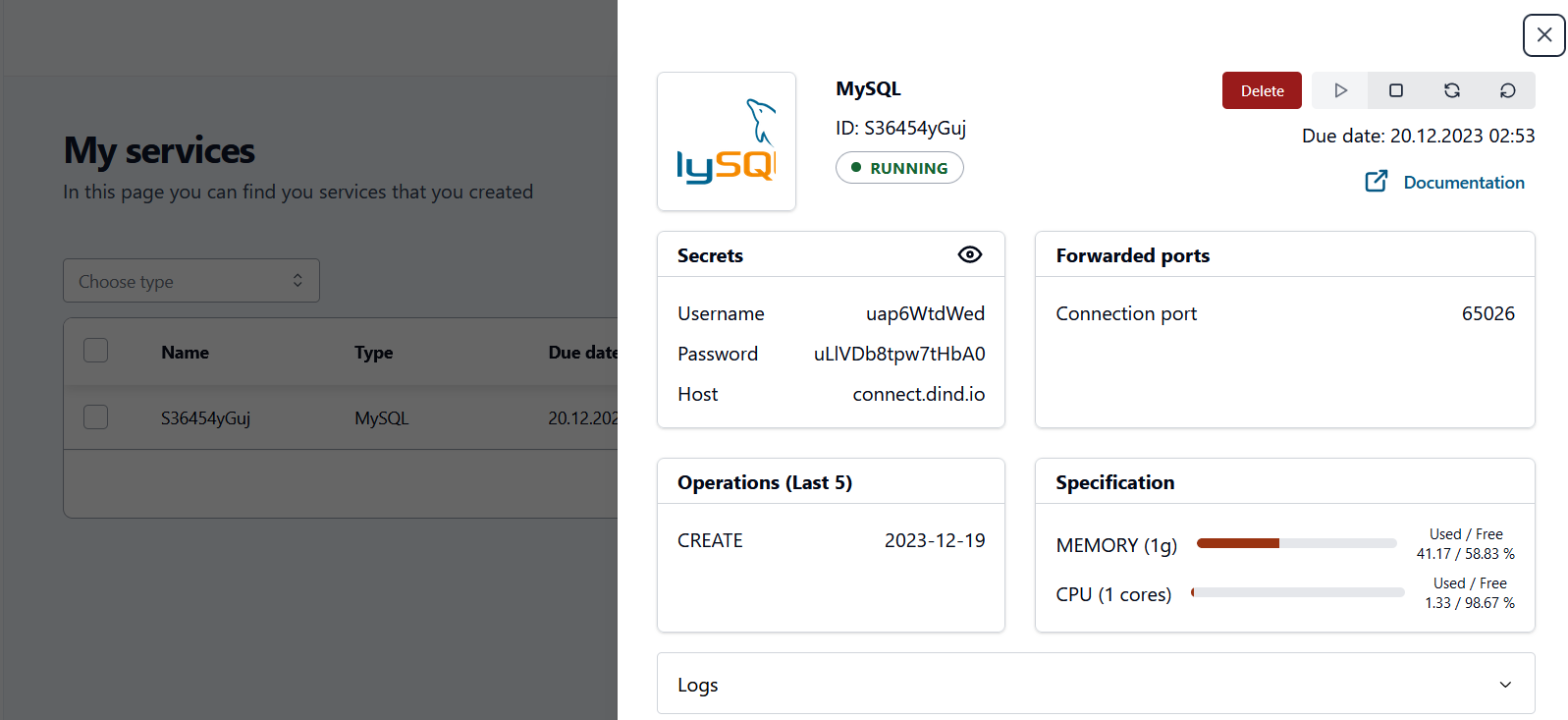1568x720 pixels.
Task: Click operation date 2023-12-19
Action: point(935,540)
